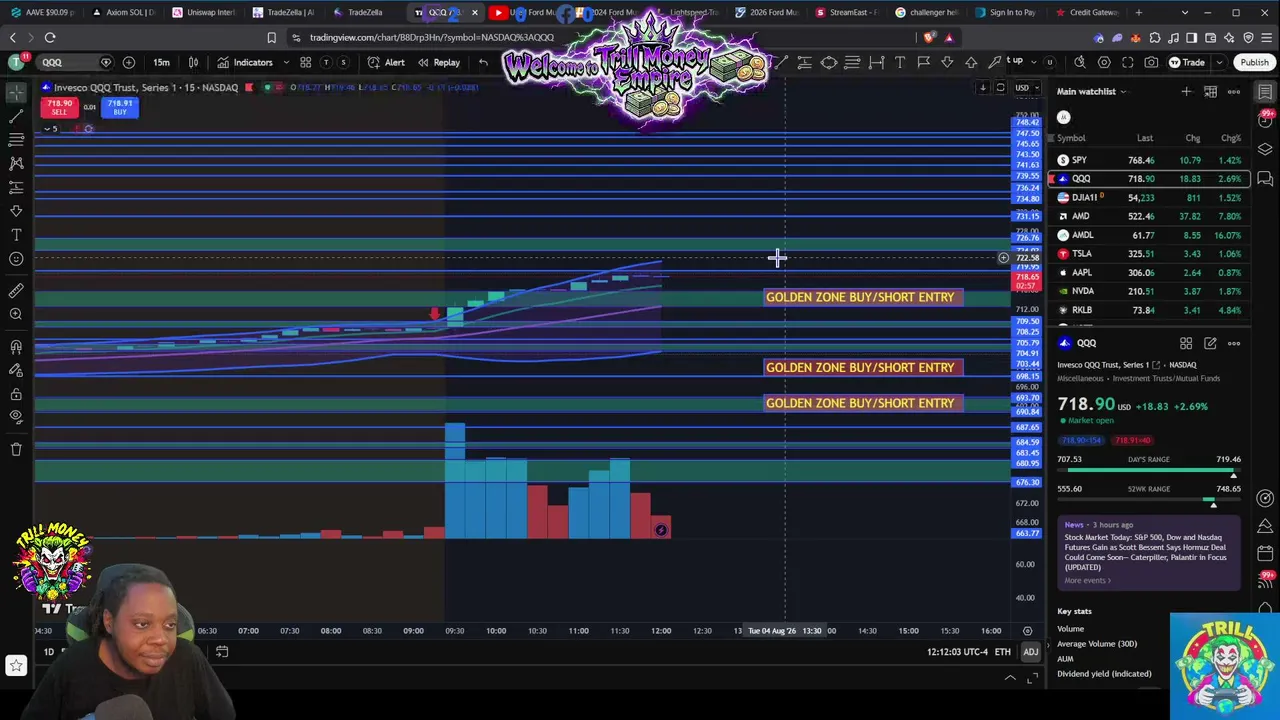Switch to the Axiom SOL browser tab

pyautogui.click(x=122, y=12)
